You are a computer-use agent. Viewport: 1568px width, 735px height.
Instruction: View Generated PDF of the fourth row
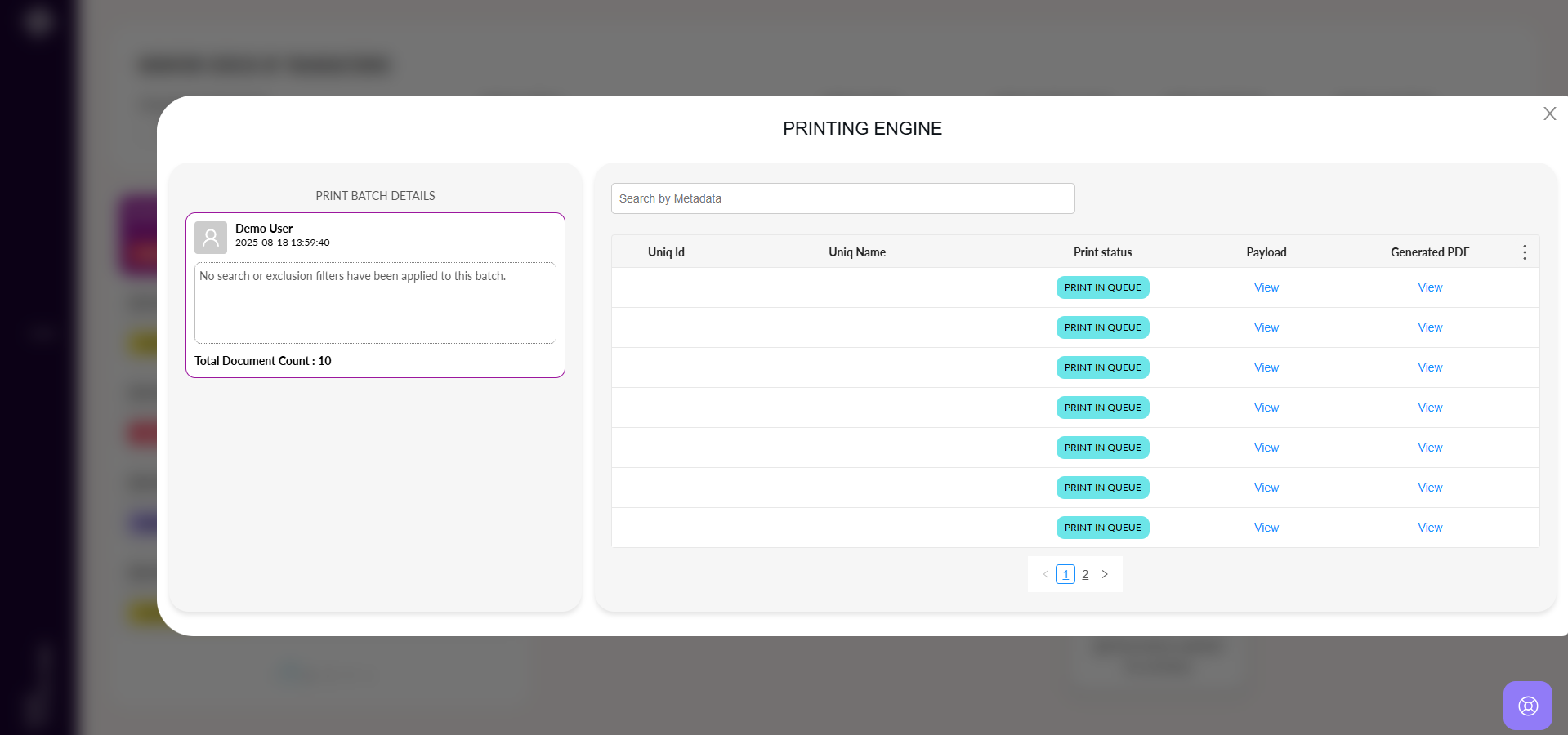pyautogui.click(x=1429, y=408)
